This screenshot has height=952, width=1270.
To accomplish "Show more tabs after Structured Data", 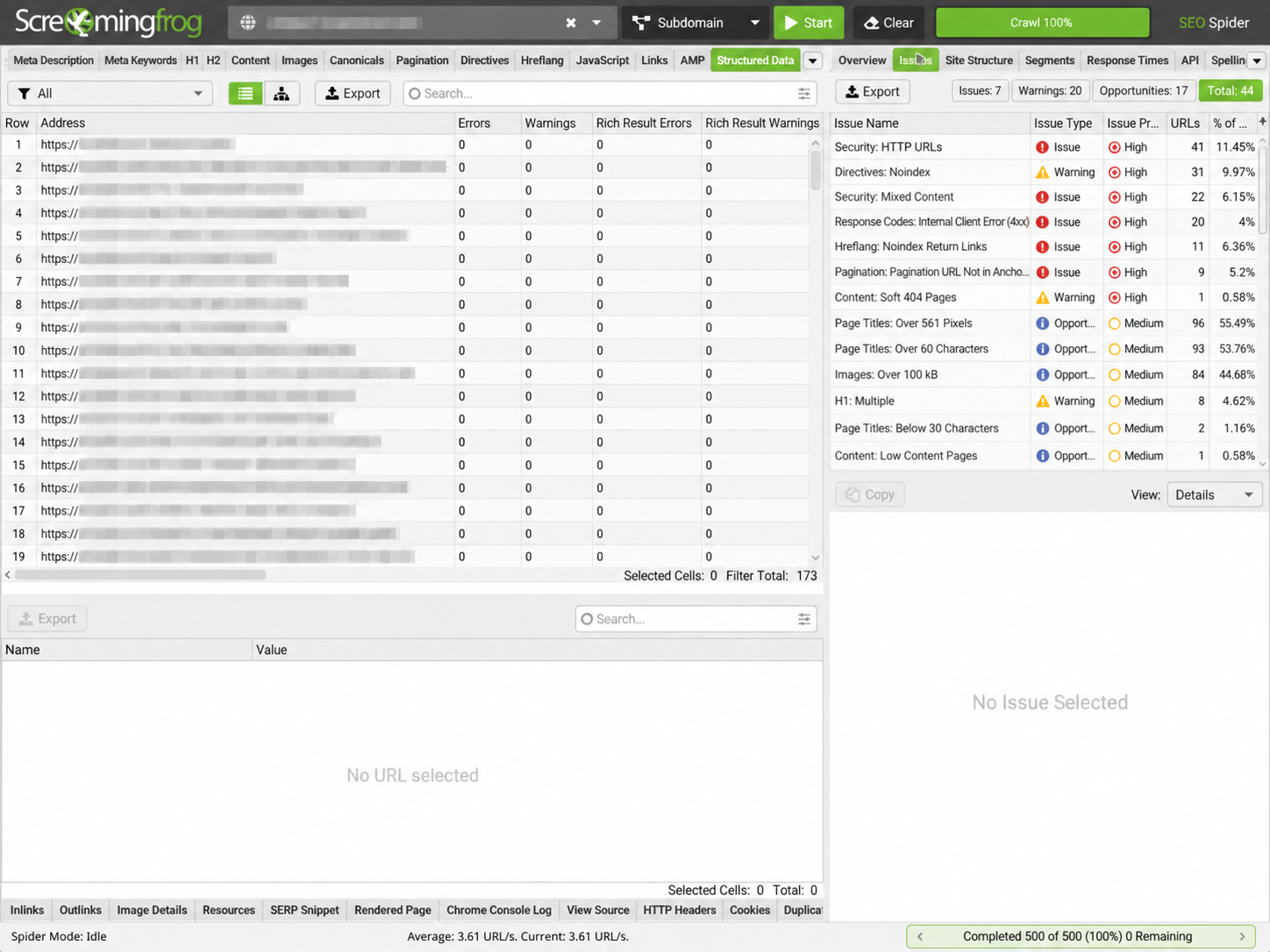I will [813, 60].
